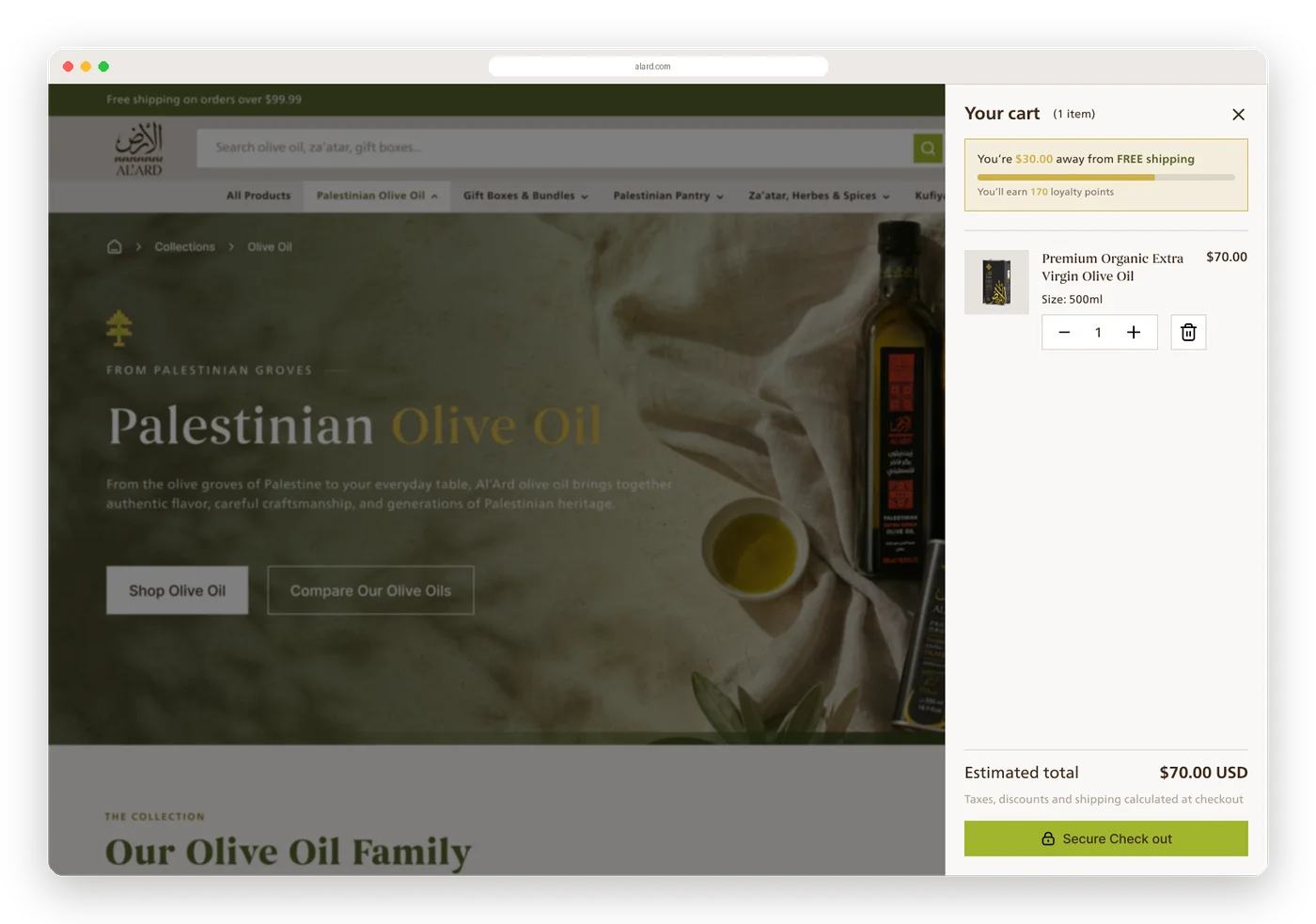The width and height of the screenshot is (1316, 924).
Task: Remove item using the trash icon
Action: pyautogui.click(x=1188, y=333)
